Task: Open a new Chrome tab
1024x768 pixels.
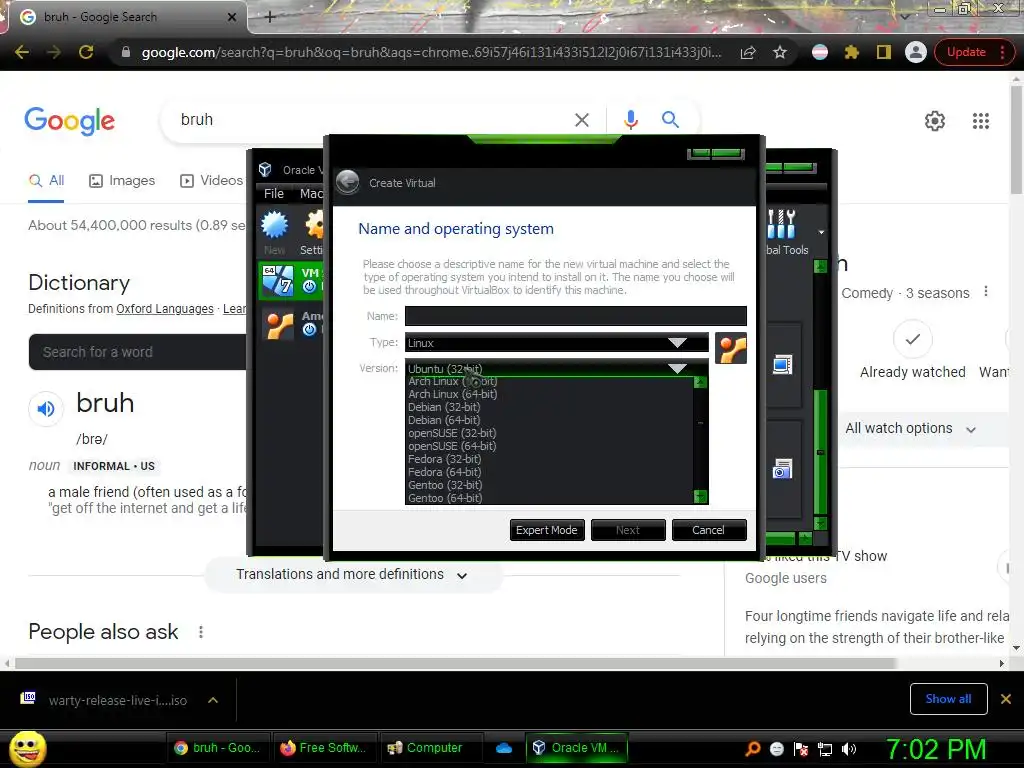Action: click(x=270, y=17)
